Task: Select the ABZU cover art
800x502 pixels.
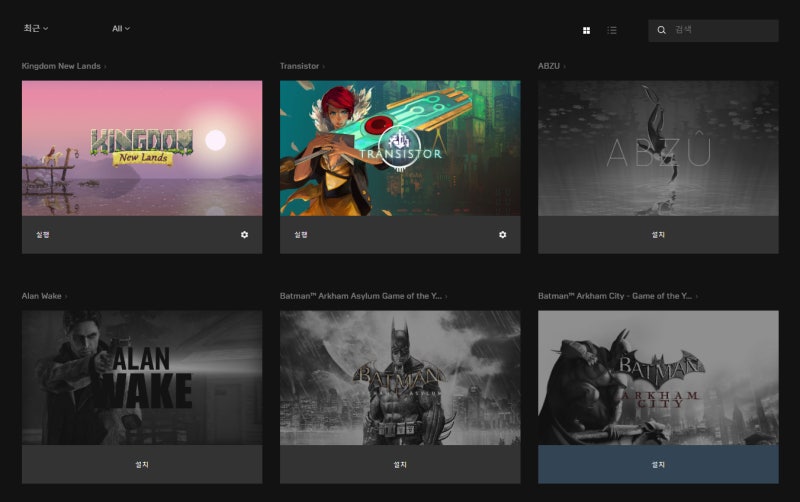Action: click(658, 148)
